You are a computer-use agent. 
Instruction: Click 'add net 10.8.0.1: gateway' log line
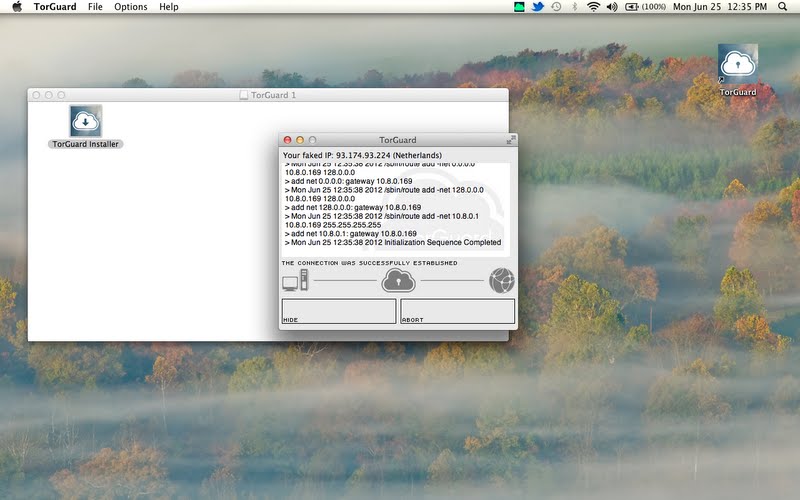coord(351,234)
